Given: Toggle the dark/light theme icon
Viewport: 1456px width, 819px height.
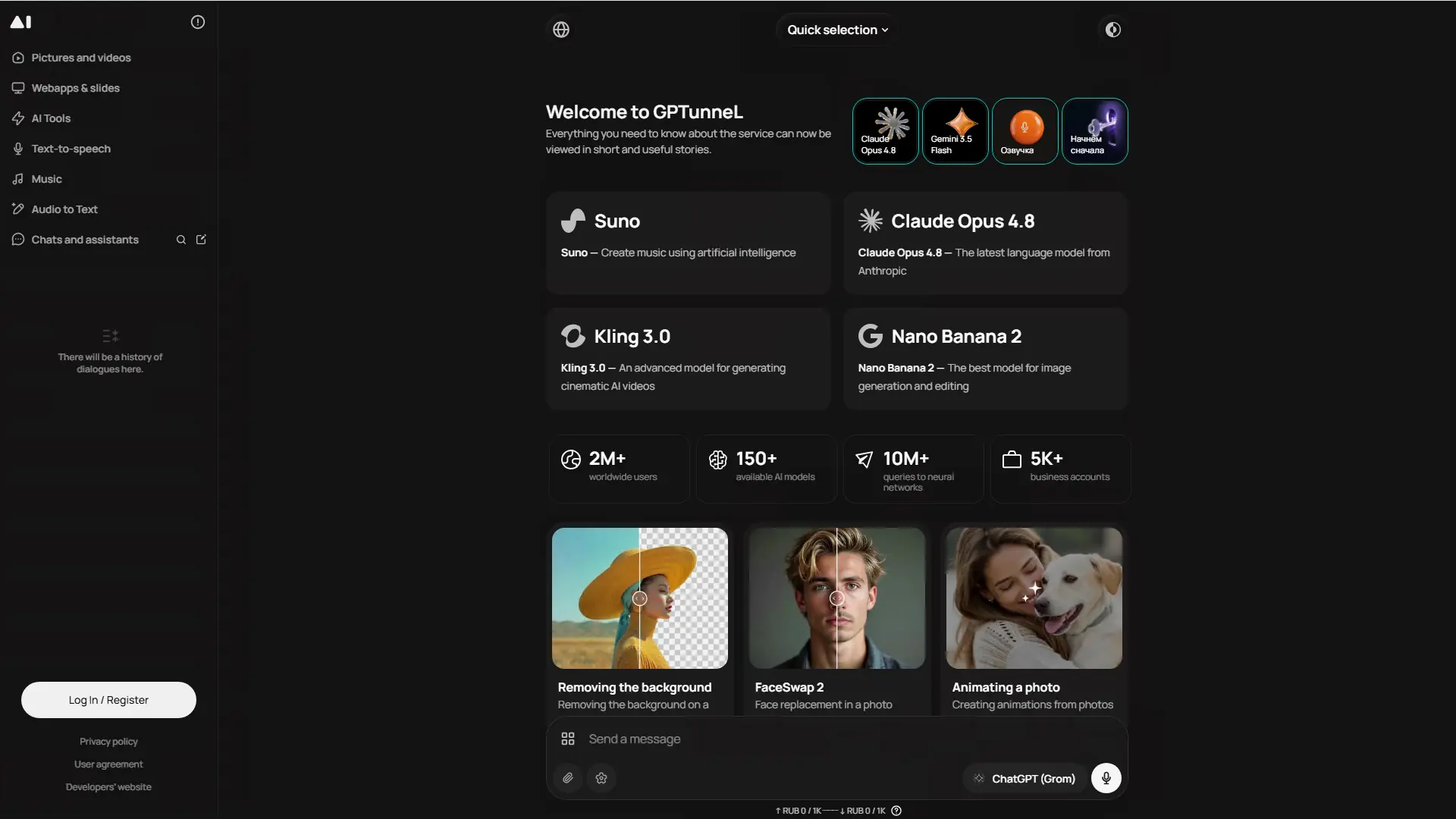Looking at the screenshot, I should (1112, 30).
